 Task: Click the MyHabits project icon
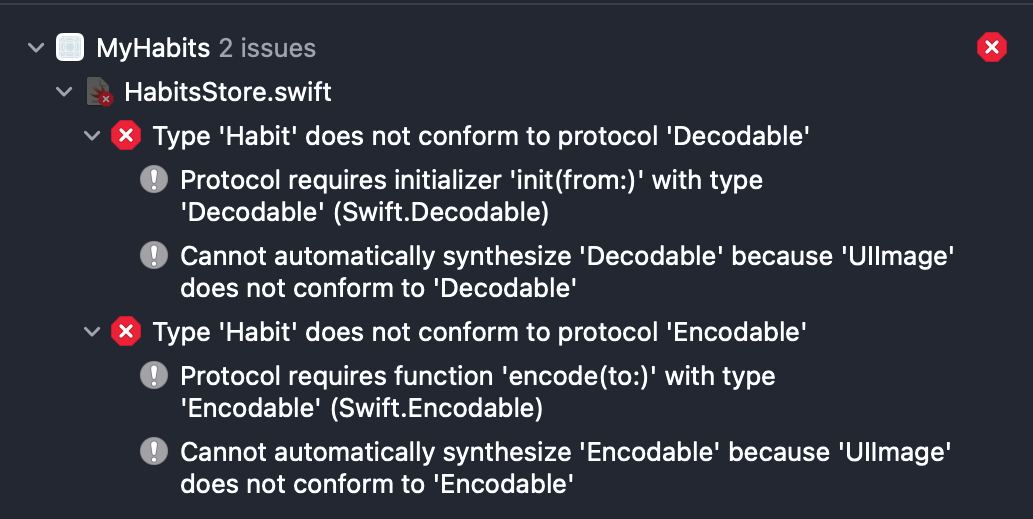70,47
